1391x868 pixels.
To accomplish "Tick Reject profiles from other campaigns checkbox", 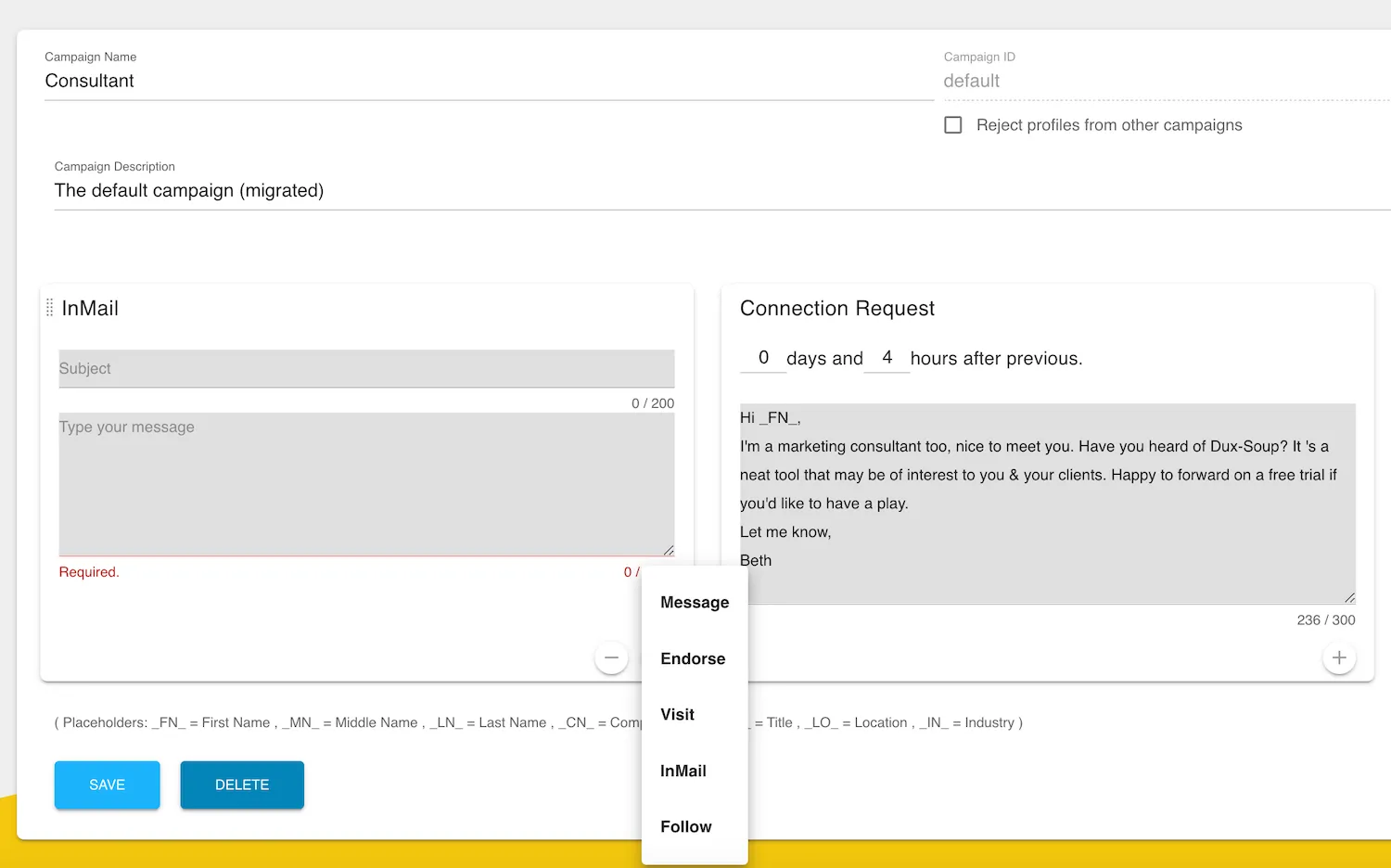I will click(x=952, y=125).
